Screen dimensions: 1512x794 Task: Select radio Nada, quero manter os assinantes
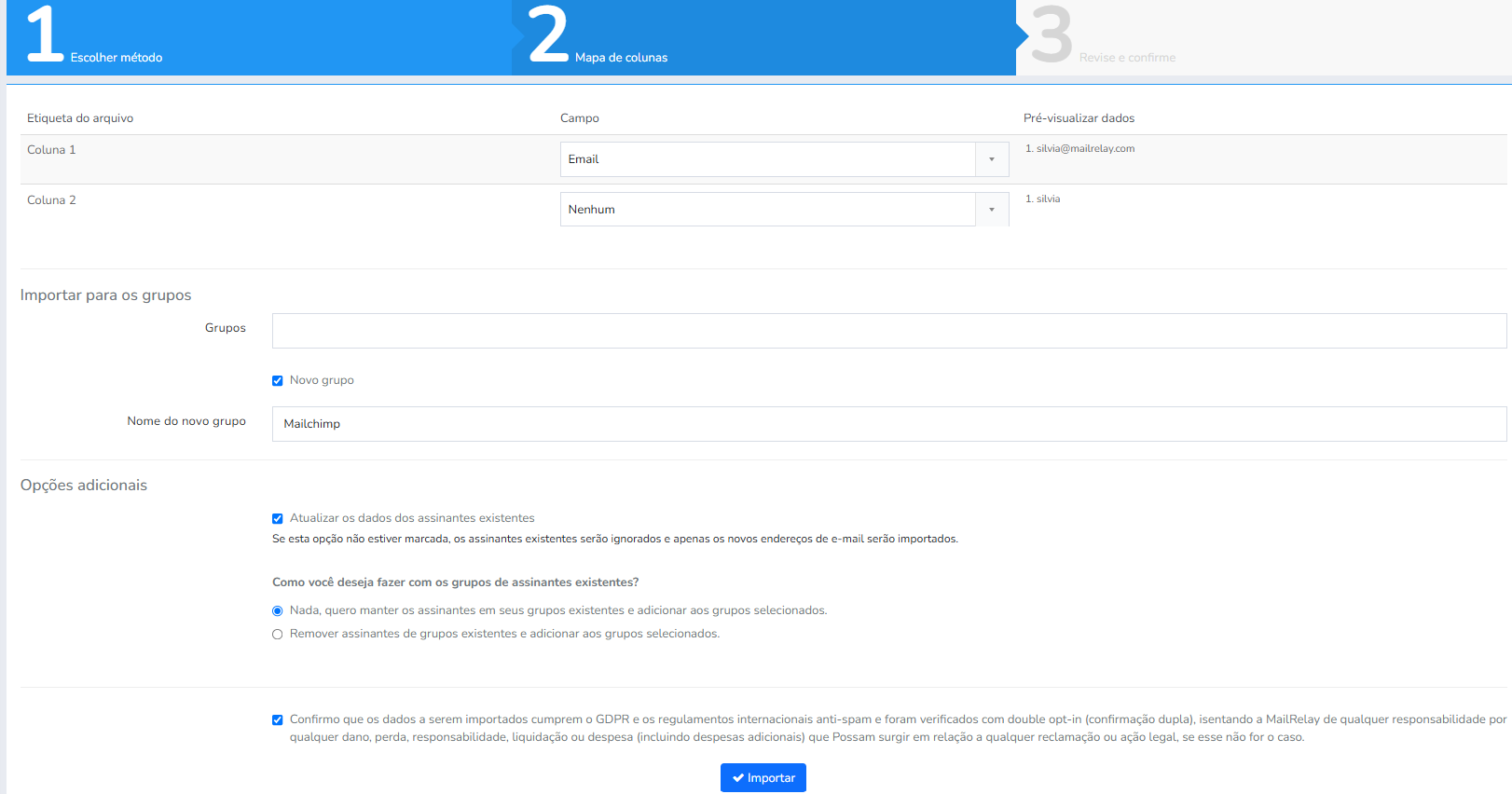coord(278,611)
